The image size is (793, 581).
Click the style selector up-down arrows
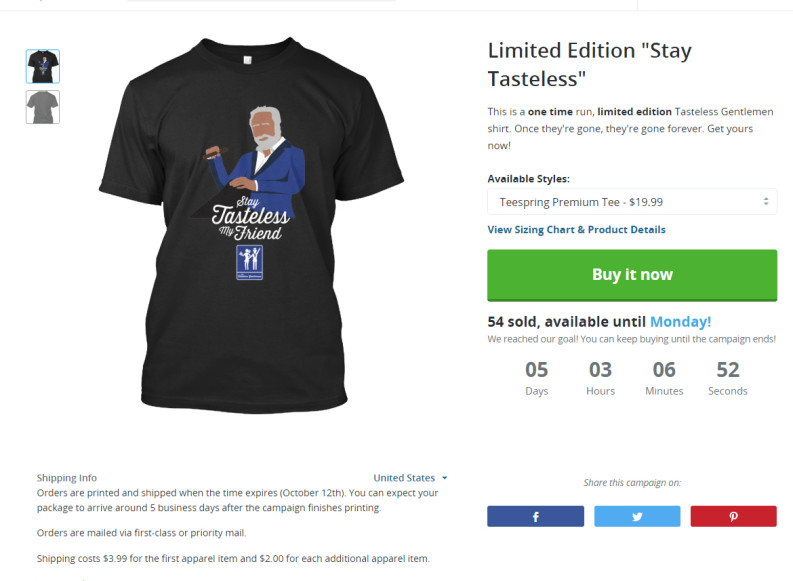point(766,201)
